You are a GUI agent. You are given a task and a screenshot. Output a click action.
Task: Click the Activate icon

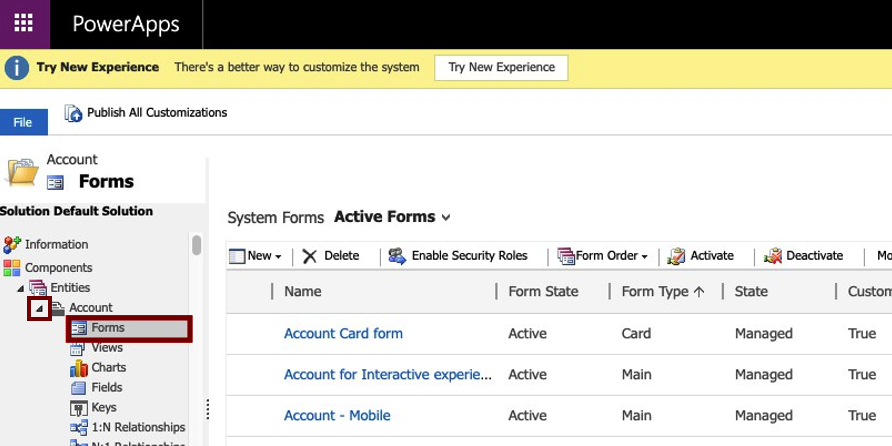676,257
